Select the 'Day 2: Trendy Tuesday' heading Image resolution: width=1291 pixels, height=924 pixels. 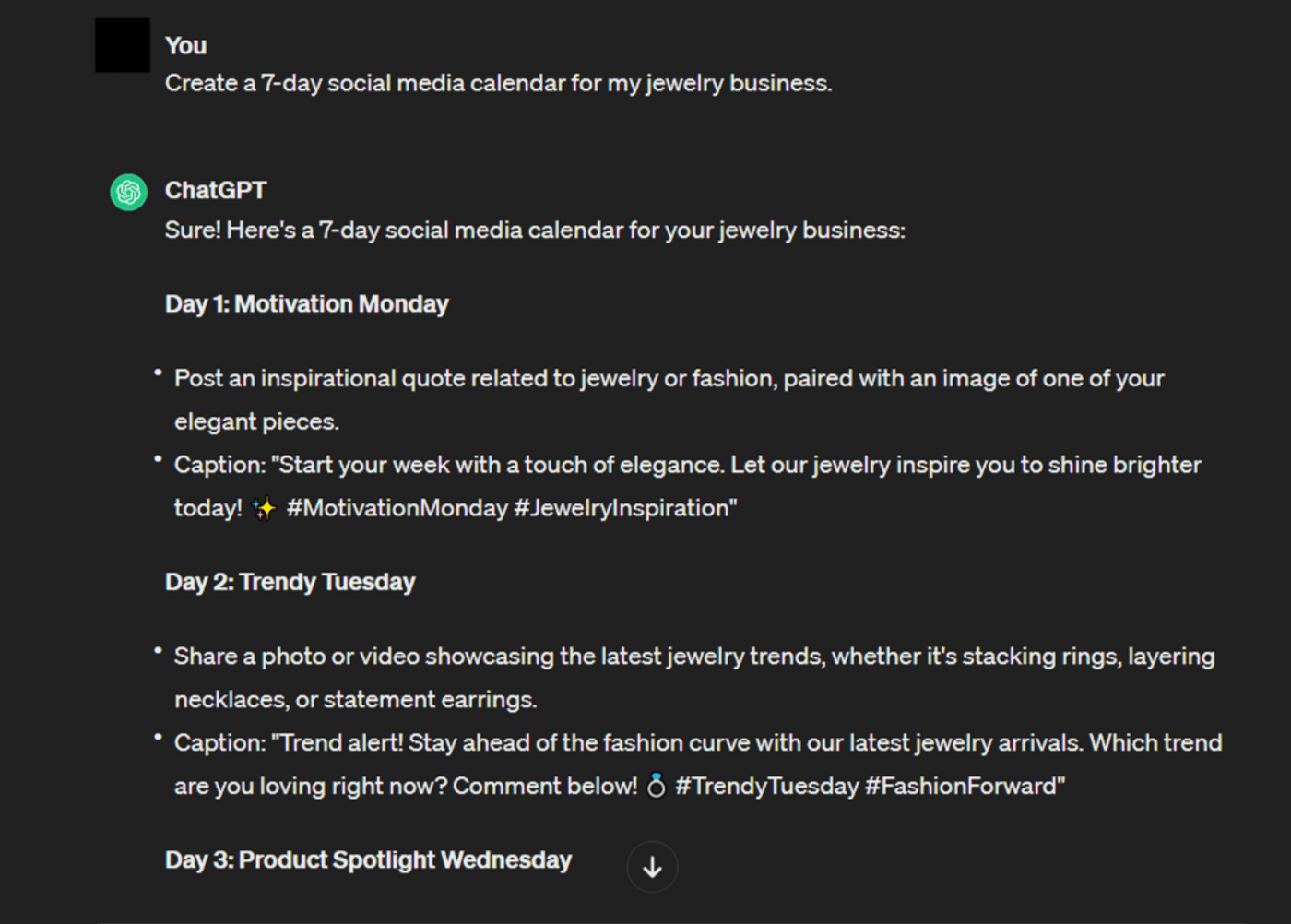[x=290, y=581]
